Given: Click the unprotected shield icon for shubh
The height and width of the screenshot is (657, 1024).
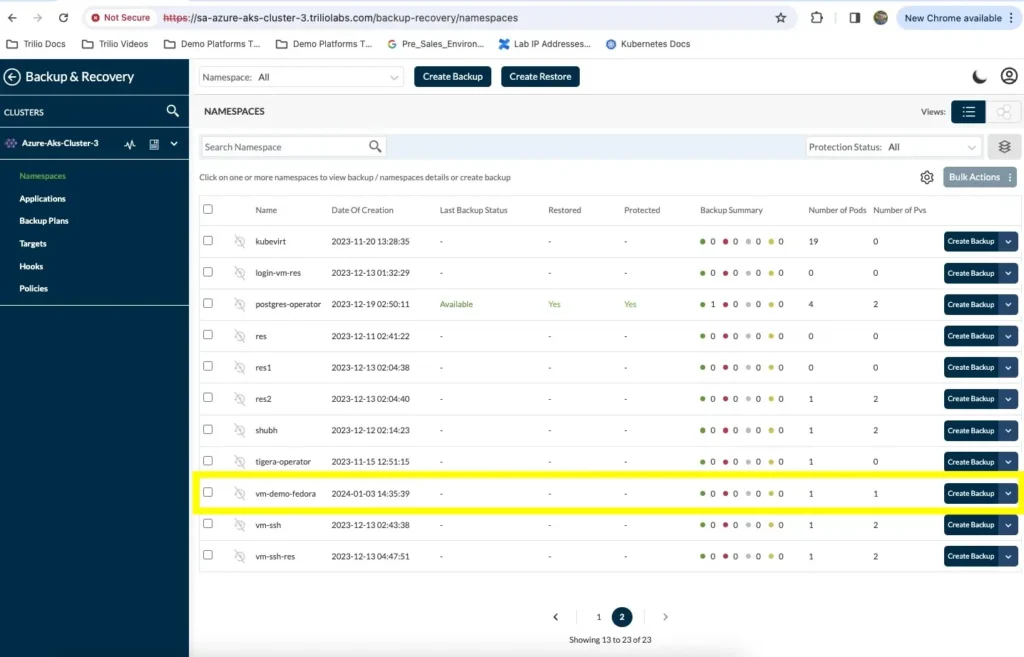Looking at the screenshot, I should pos(240,430).
